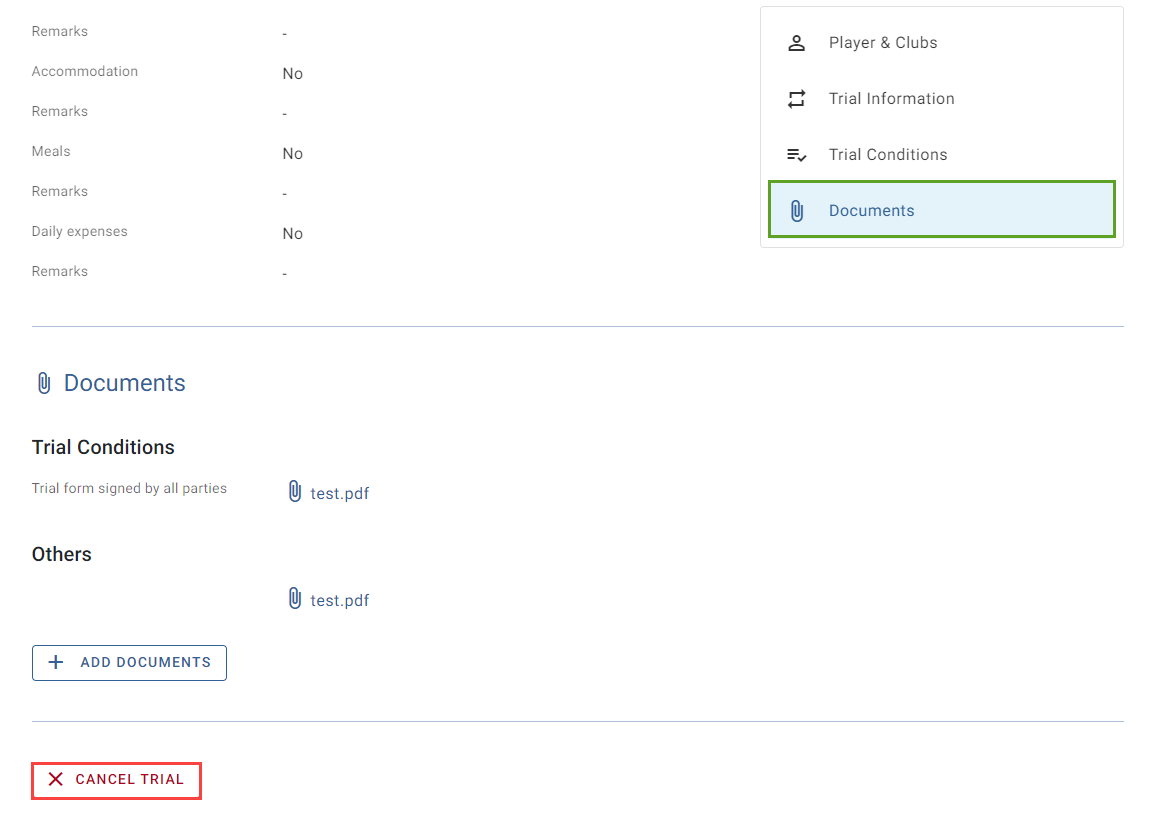Select the Documents sidebar menu item
Image resolution: width=1150 pixels, height=820 pixels.
(942, 210)
